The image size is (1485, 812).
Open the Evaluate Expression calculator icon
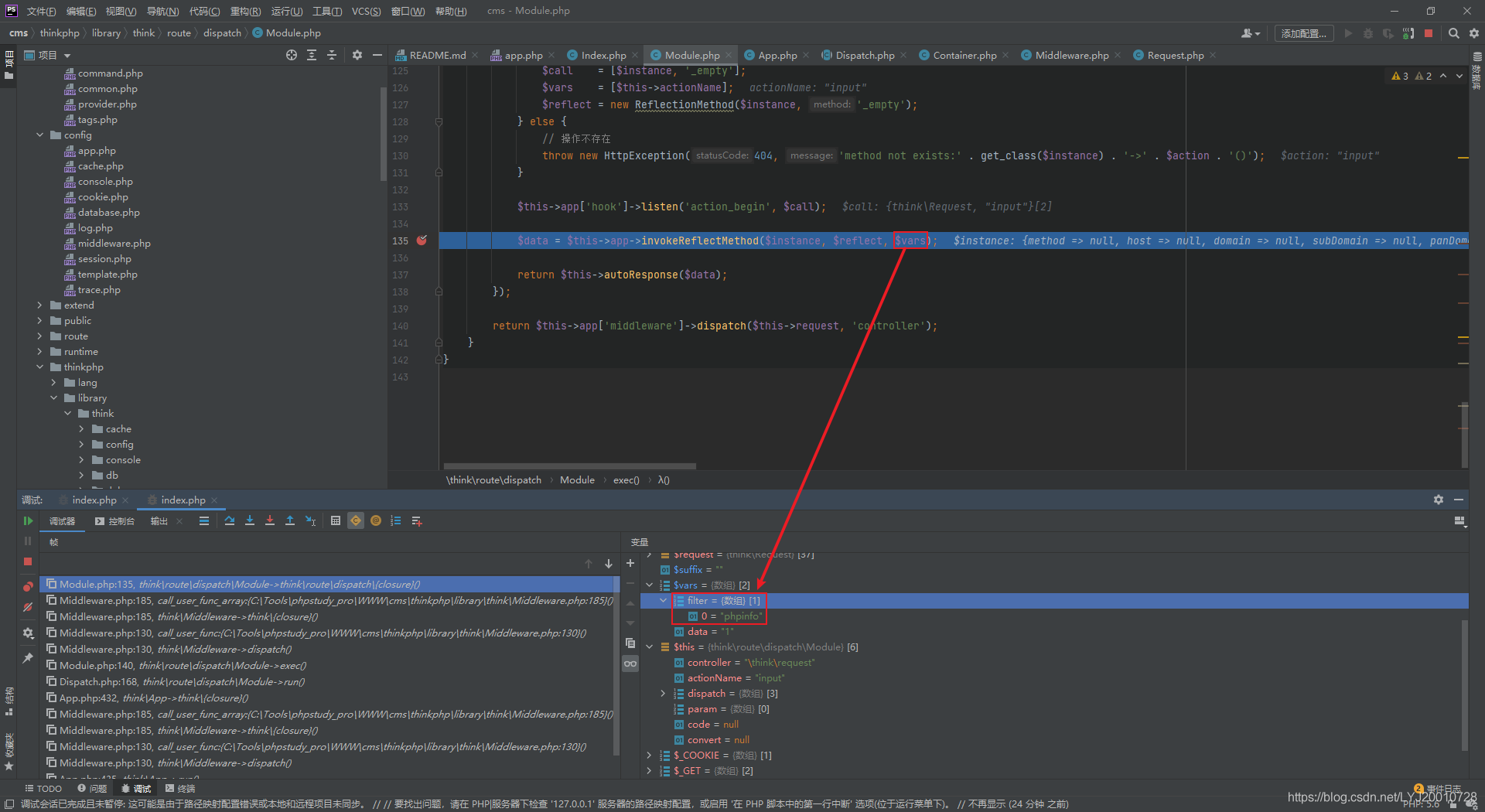click(336, 521)
